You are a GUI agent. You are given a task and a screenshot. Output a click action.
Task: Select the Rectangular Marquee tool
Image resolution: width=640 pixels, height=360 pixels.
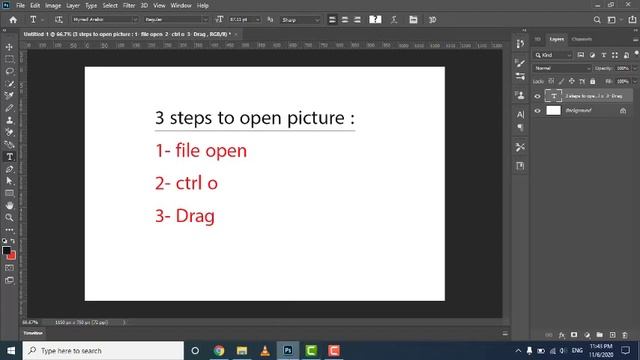[x=9, y=59]
